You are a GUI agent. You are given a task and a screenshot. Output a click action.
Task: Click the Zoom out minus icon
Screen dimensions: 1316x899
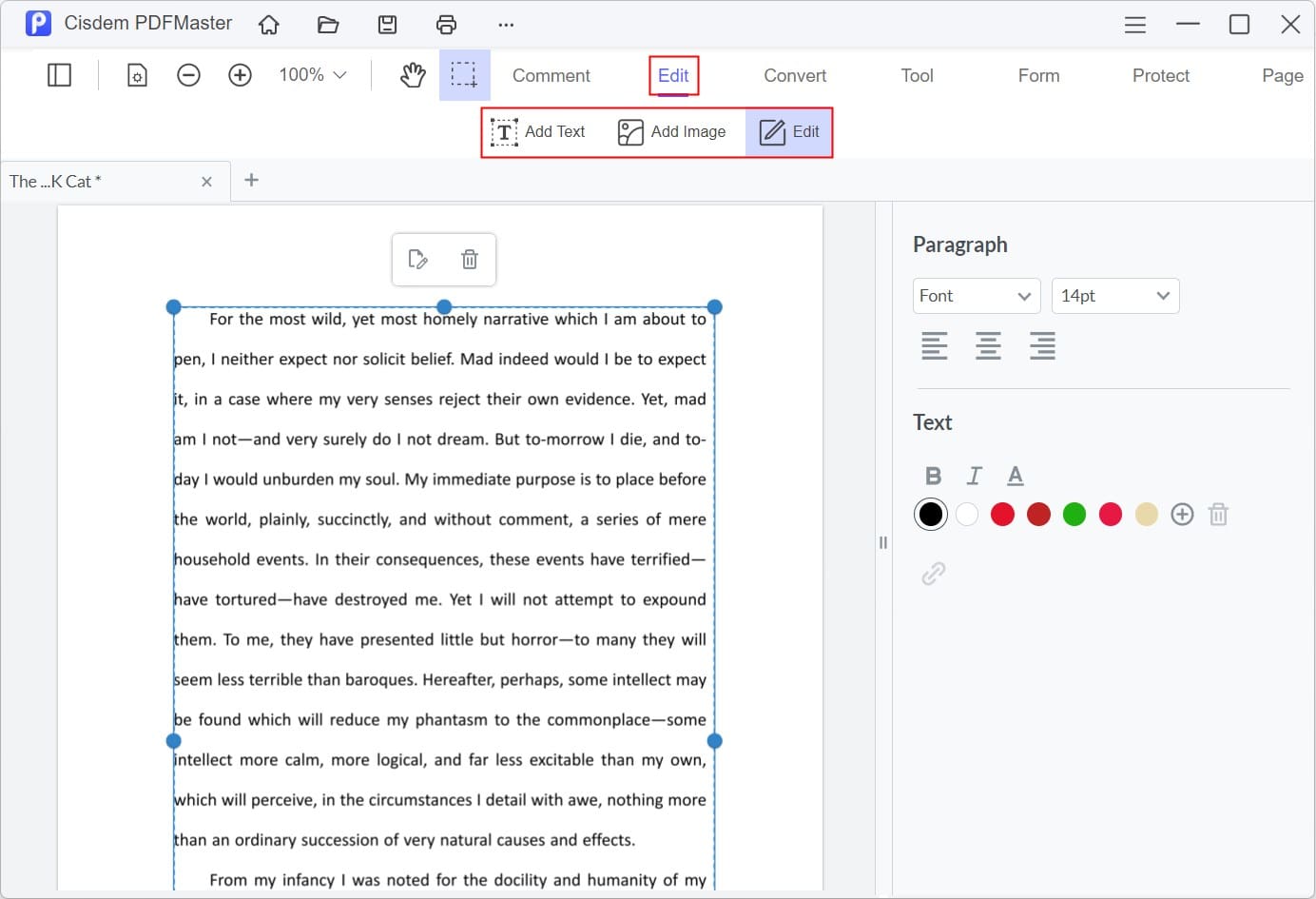pyautogui.click(x=188, y=75)
